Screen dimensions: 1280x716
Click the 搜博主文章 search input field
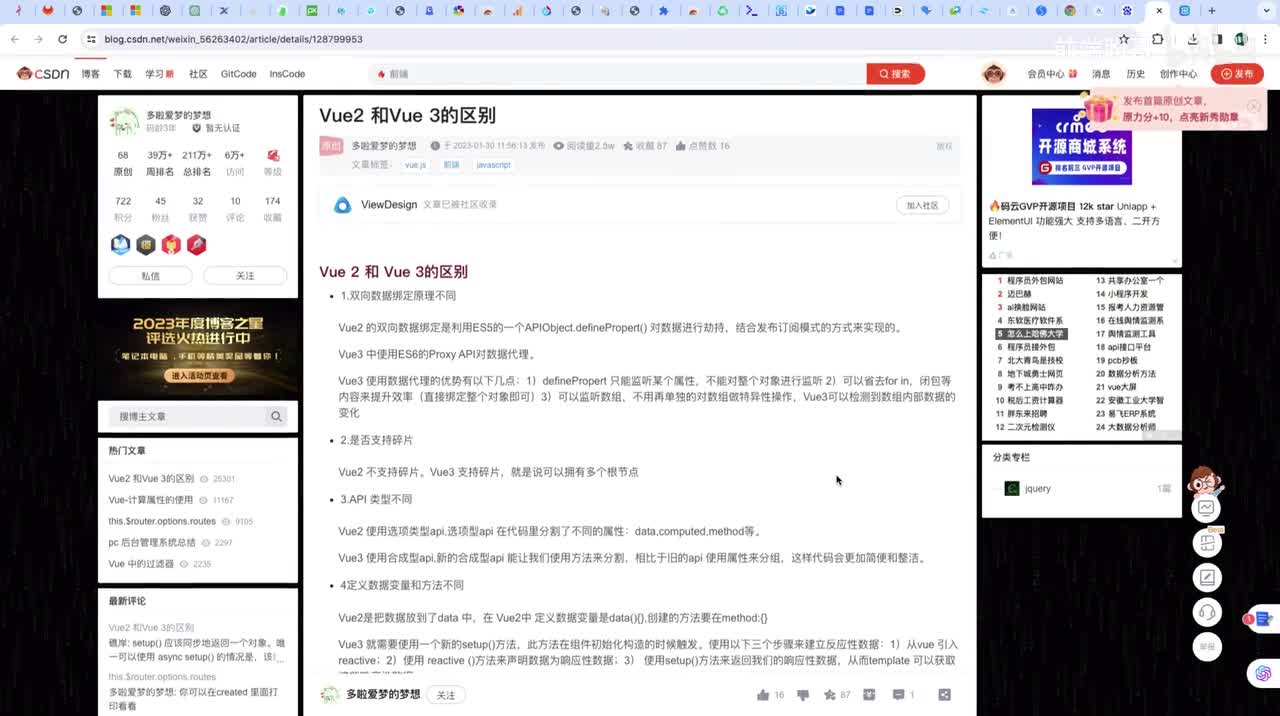pyautogui.click(x=188, y=417)
